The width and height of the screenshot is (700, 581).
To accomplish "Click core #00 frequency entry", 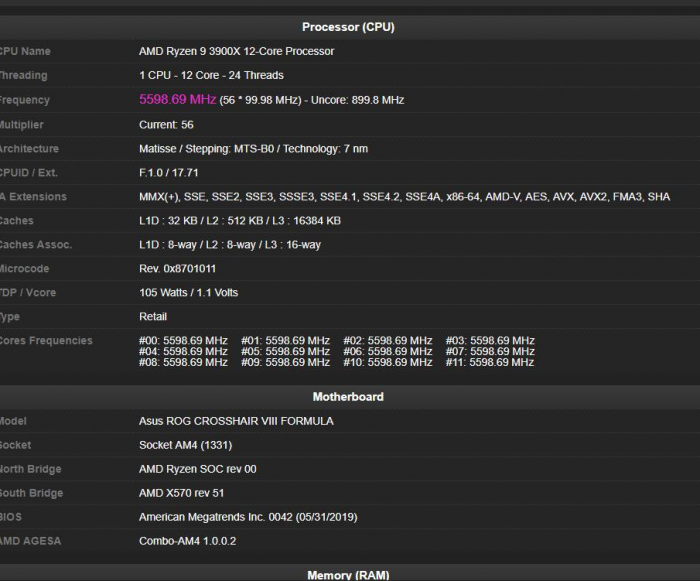I will (x=183, y=341).
